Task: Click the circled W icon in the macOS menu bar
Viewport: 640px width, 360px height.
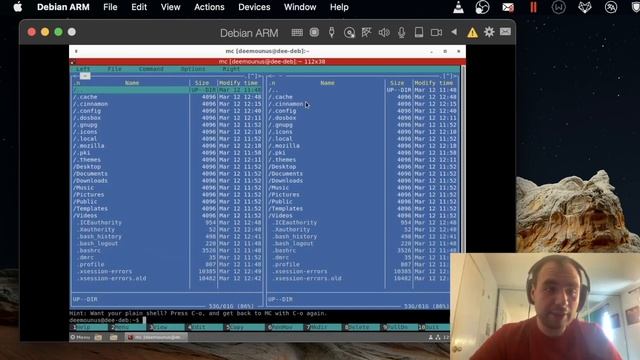Action: coord(558,7)
